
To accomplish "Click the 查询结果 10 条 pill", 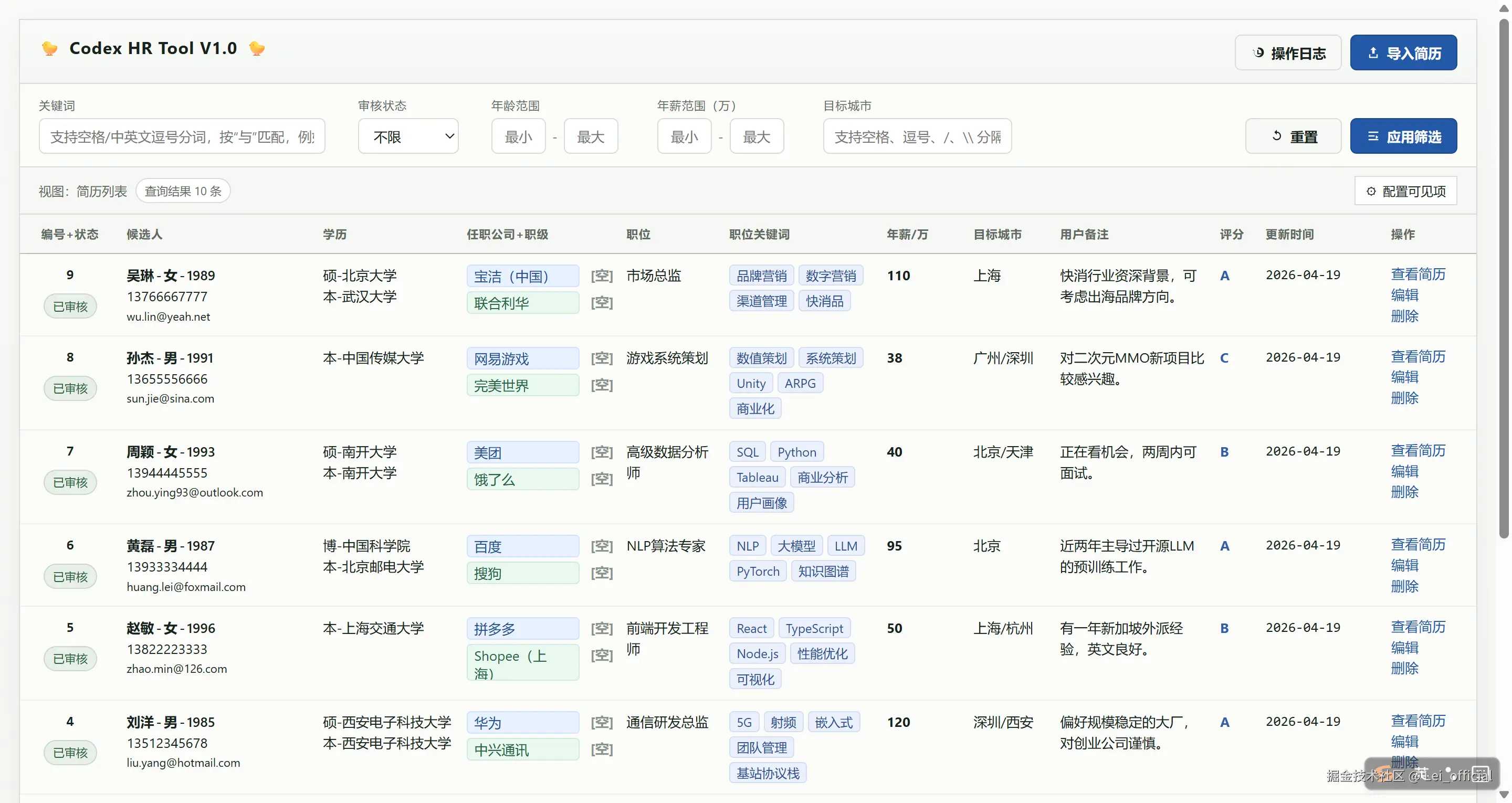I will click(183, 192).
